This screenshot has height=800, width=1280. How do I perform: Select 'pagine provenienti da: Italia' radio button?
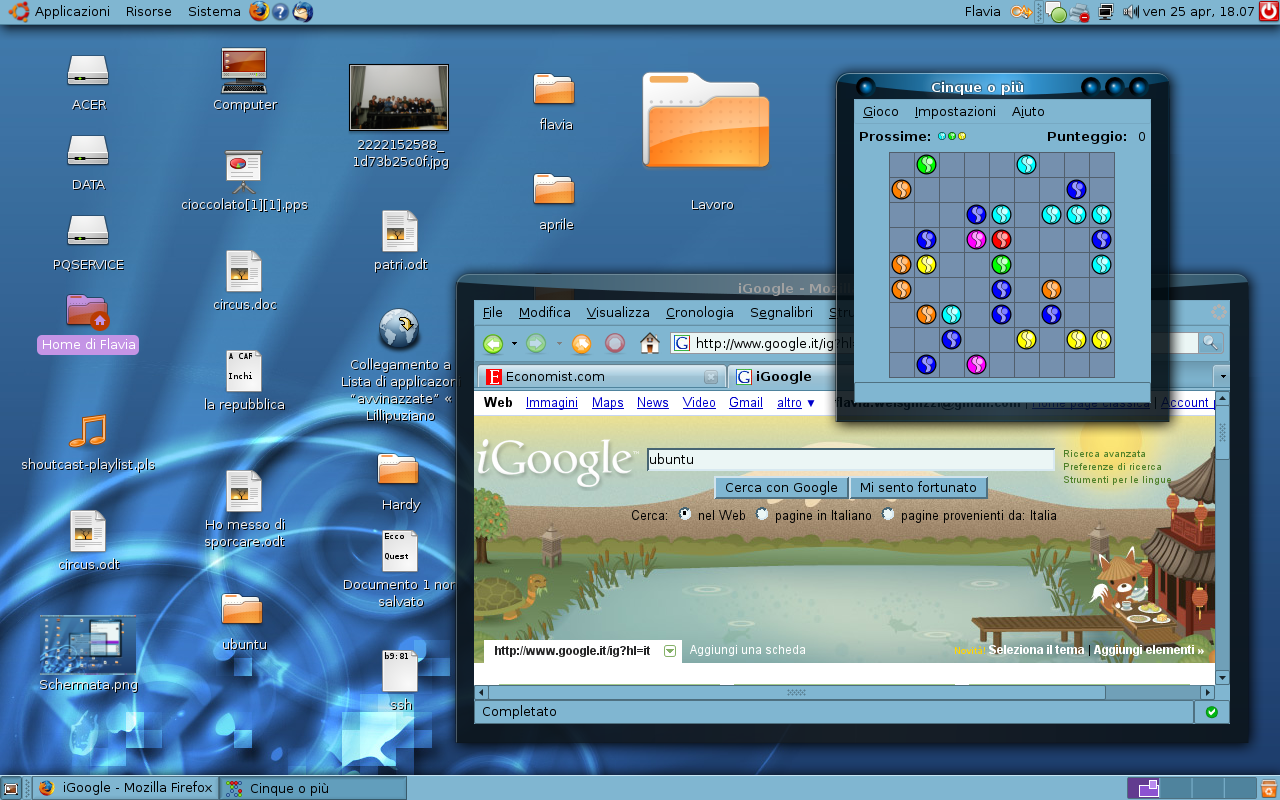[888, 515]
